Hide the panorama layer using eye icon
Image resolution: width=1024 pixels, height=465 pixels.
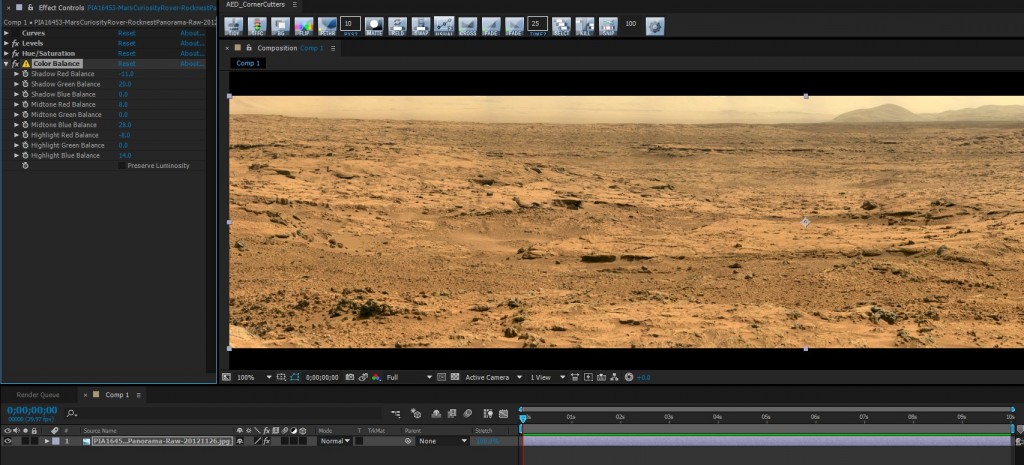(7, 441)
